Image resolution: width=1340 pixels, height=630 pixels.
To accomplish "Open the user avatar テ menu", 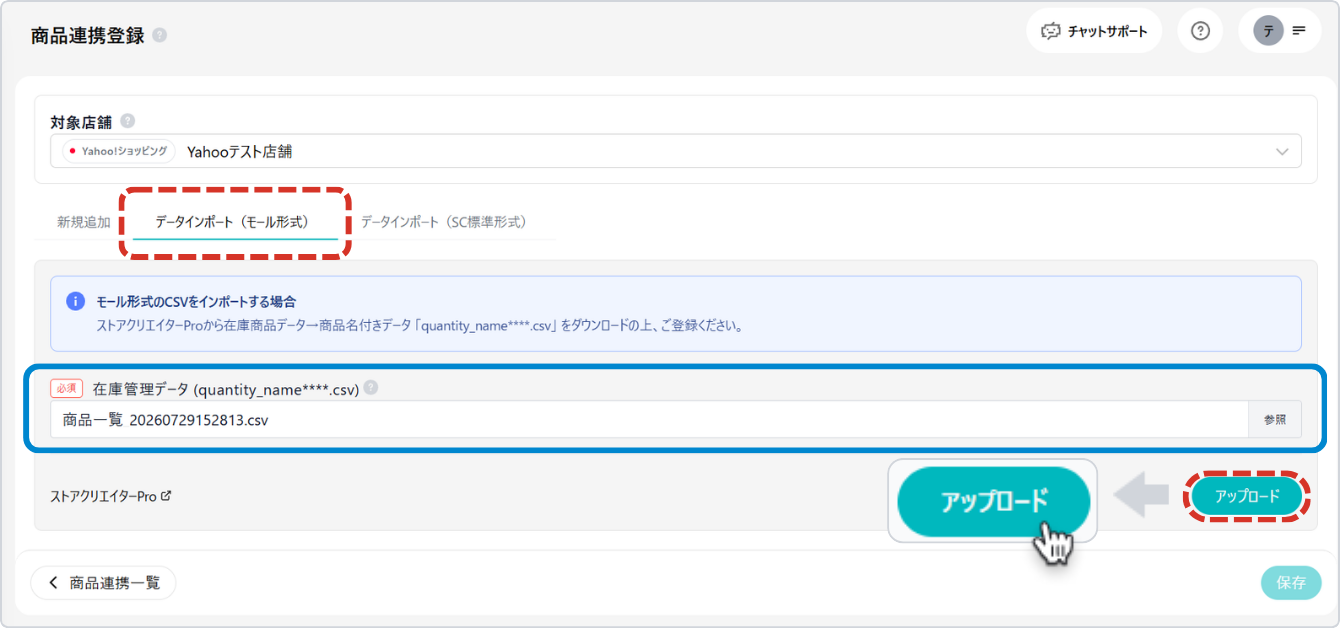I will click(x=1268, y=31).
